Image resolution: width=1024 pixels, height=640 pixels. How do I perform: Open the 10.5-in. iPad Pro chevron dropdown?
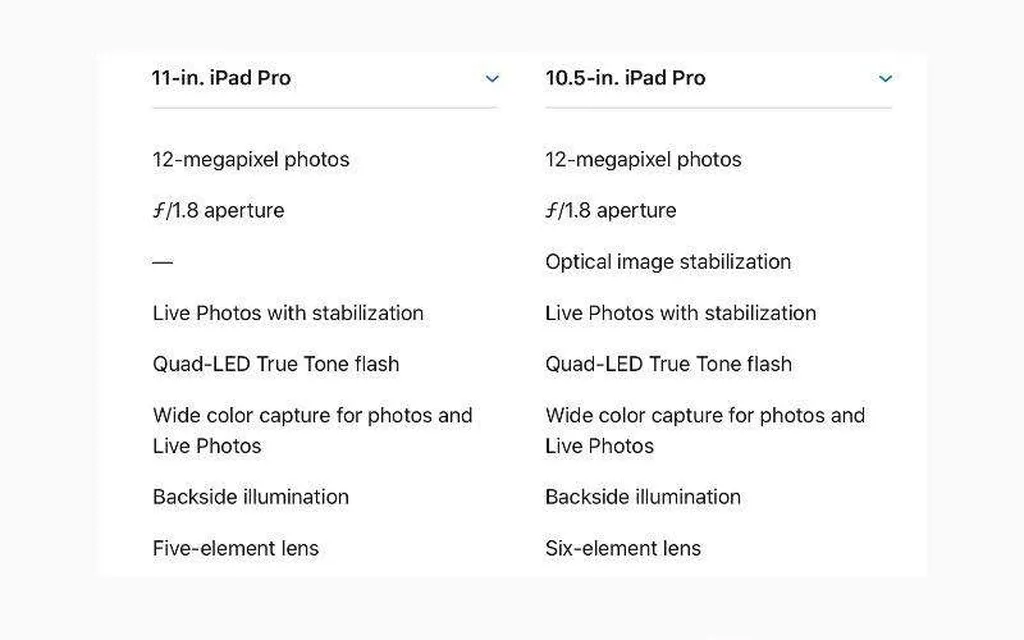point(885,78)
